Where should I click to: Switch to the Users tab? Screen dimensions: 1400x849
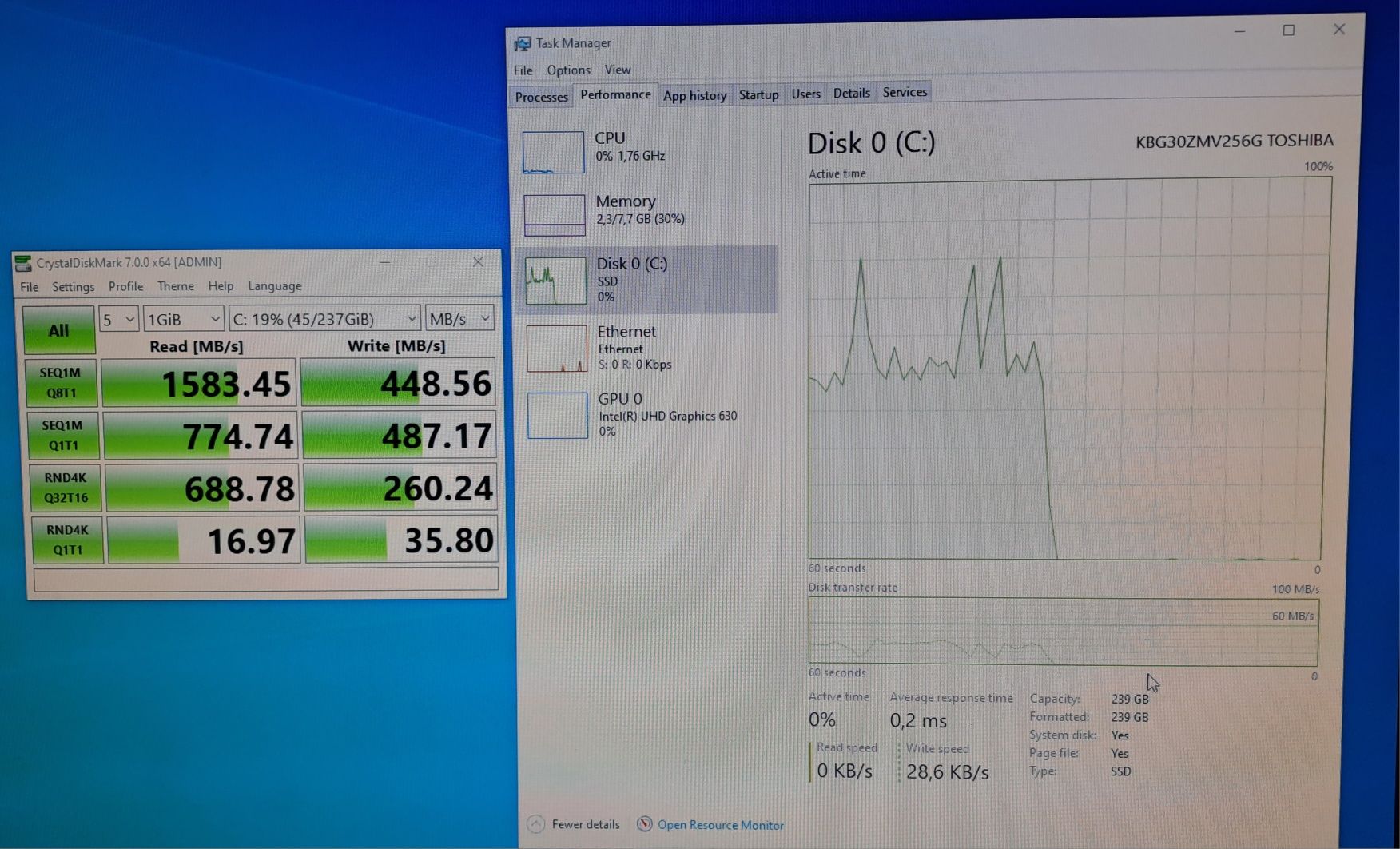pyautogui.click(x=805, y=94)
